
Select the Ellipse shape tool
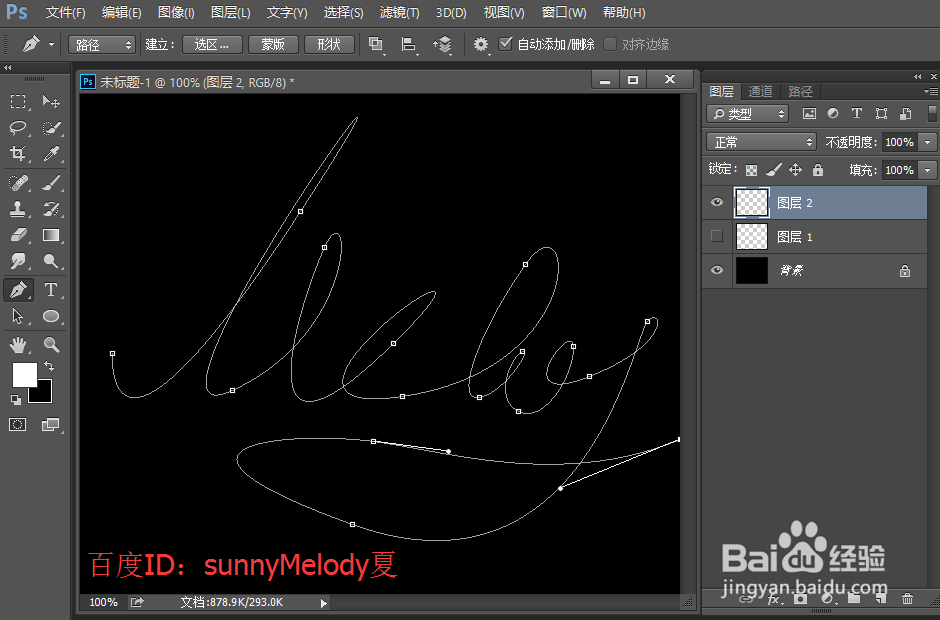click(x=51, y=316)
